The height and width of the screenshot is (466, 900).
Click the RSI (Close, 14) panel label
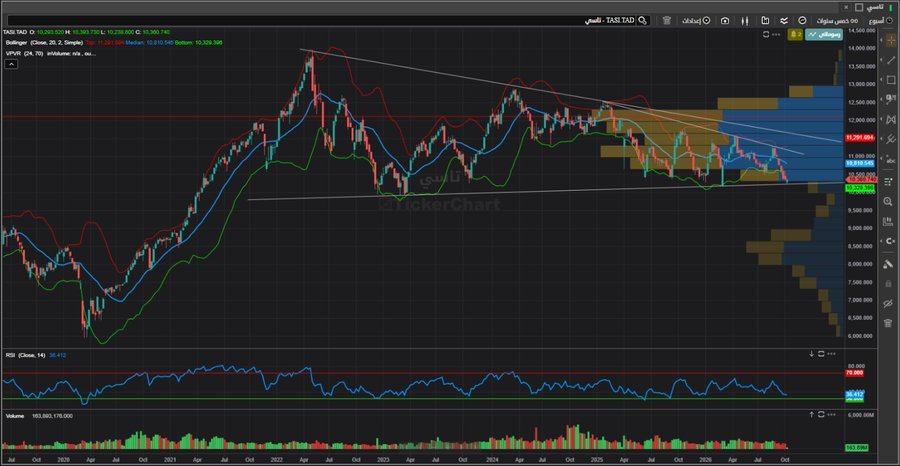coord(24,355)
